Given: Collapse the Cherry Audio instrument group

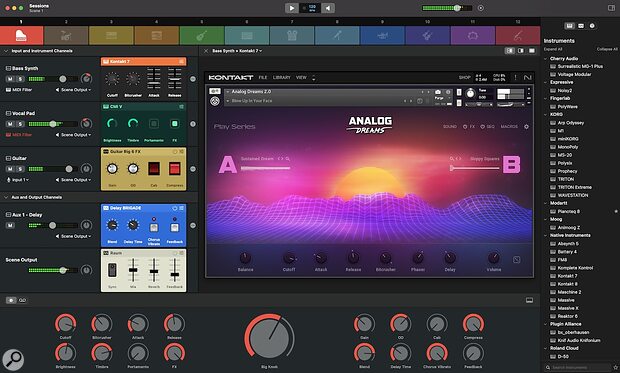Looking at the screenshot, I should (546, 59).
